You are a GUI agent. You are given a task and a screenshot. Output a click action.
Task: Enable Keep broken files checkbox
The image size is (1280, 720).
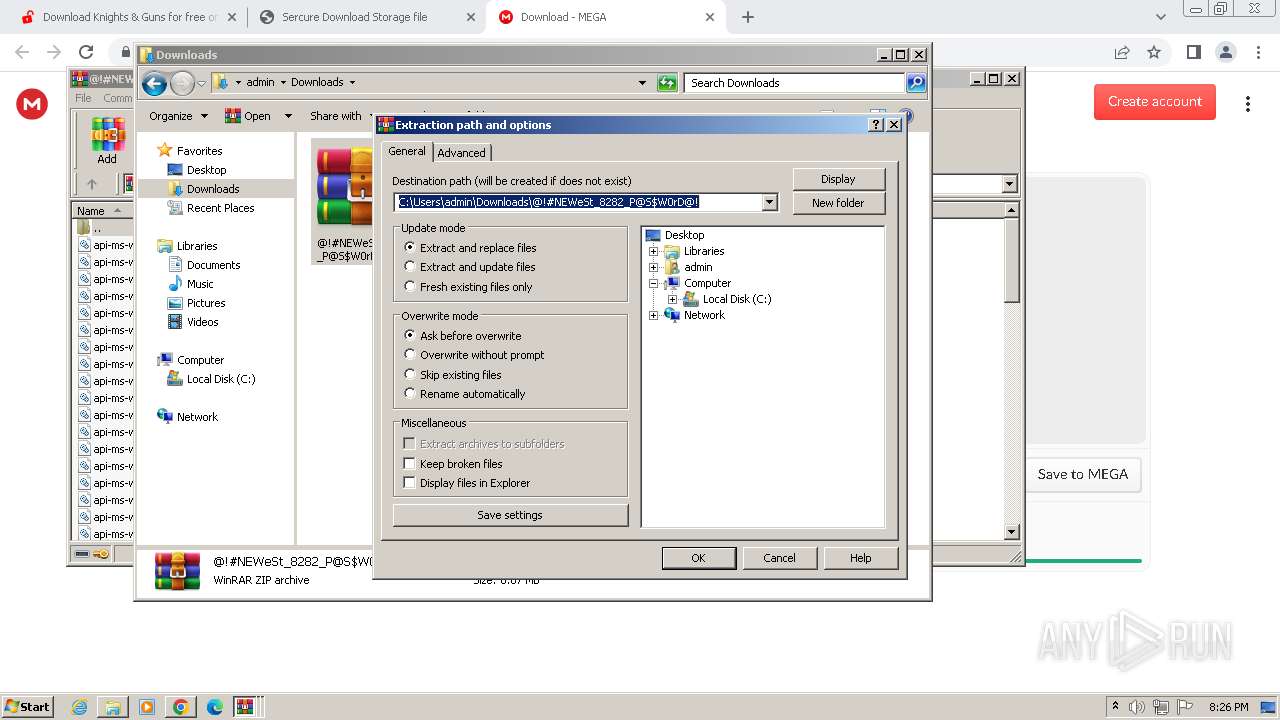tap(453, 464)
